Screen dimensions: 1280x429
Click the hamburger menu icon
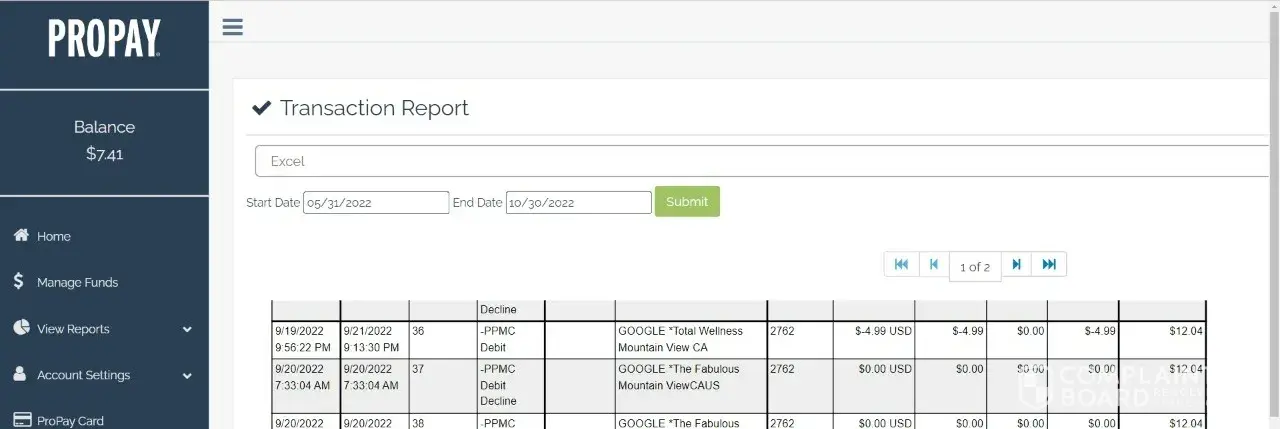coord(233,27)
